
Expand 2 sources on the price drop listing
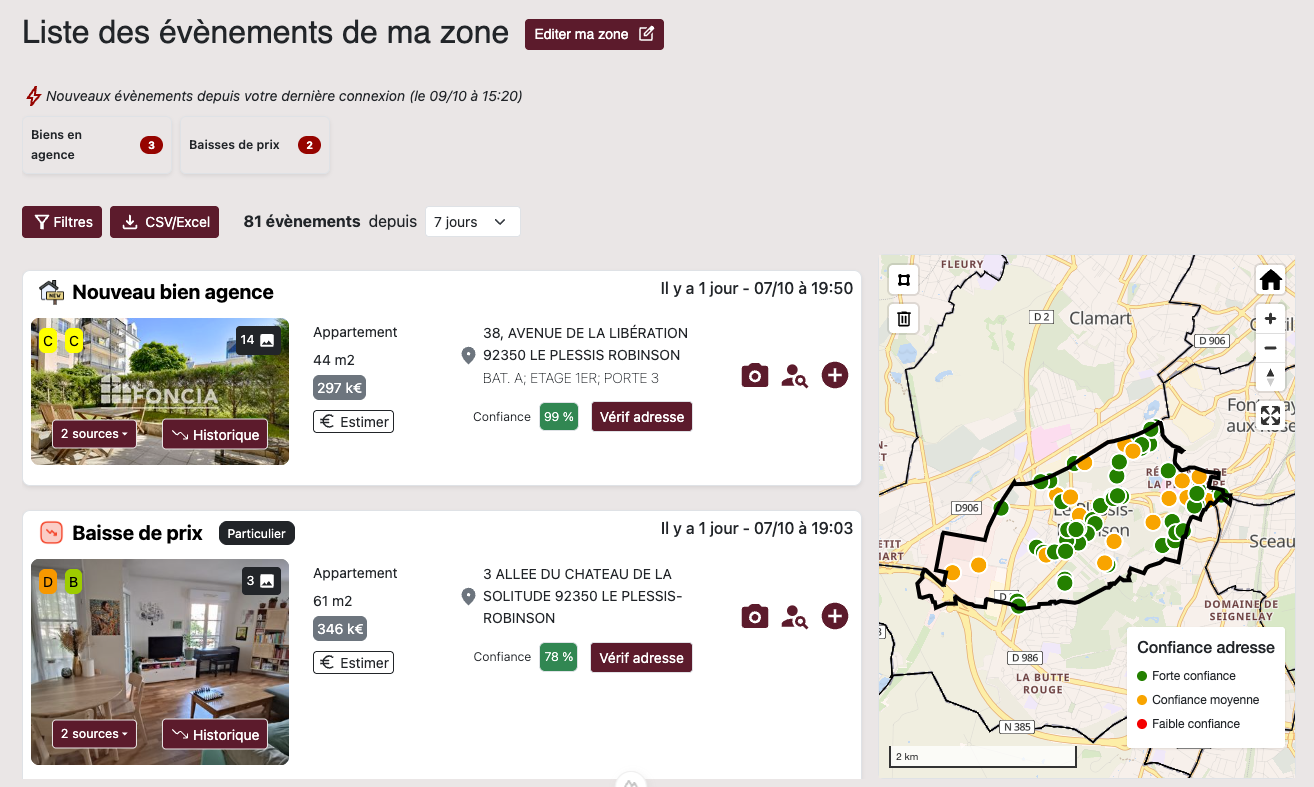click(94, 734)
